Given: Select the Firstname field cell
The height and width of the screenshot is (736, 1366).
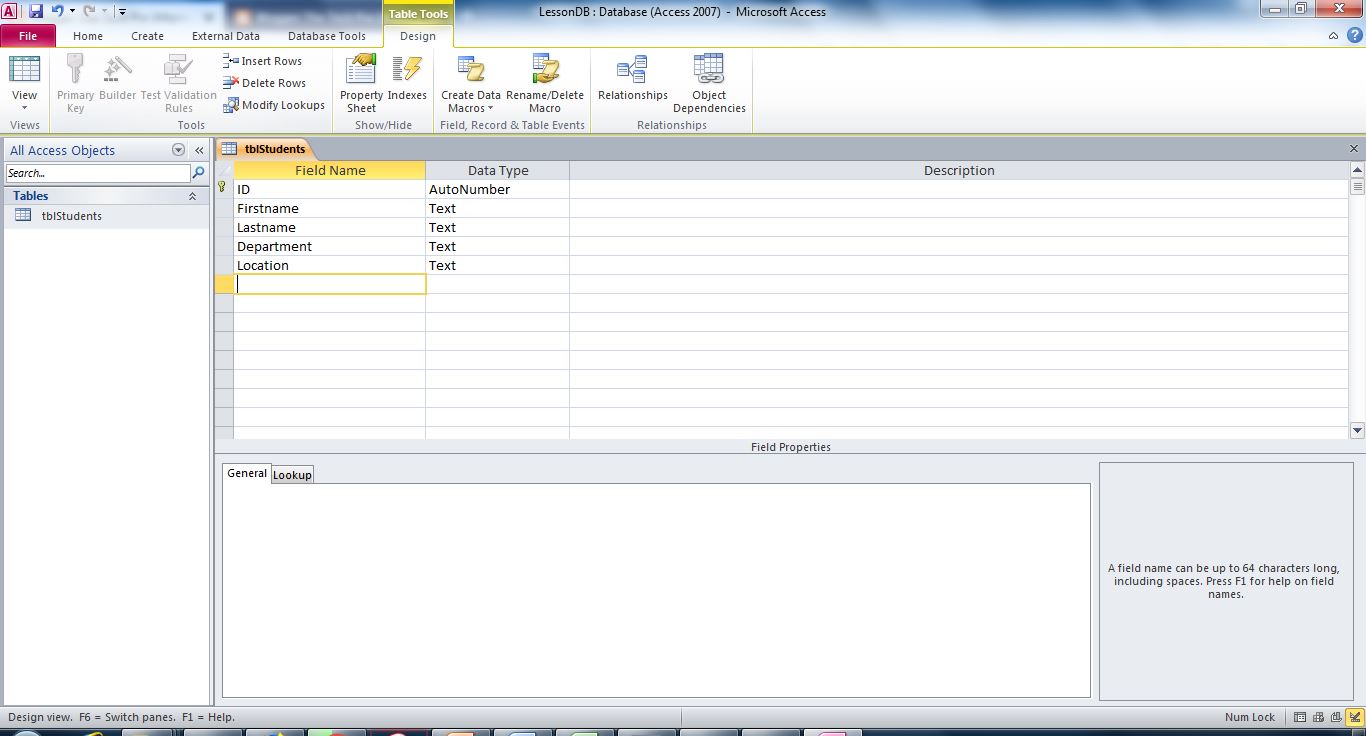Looking at the screenshot, I should pos(330,208).
